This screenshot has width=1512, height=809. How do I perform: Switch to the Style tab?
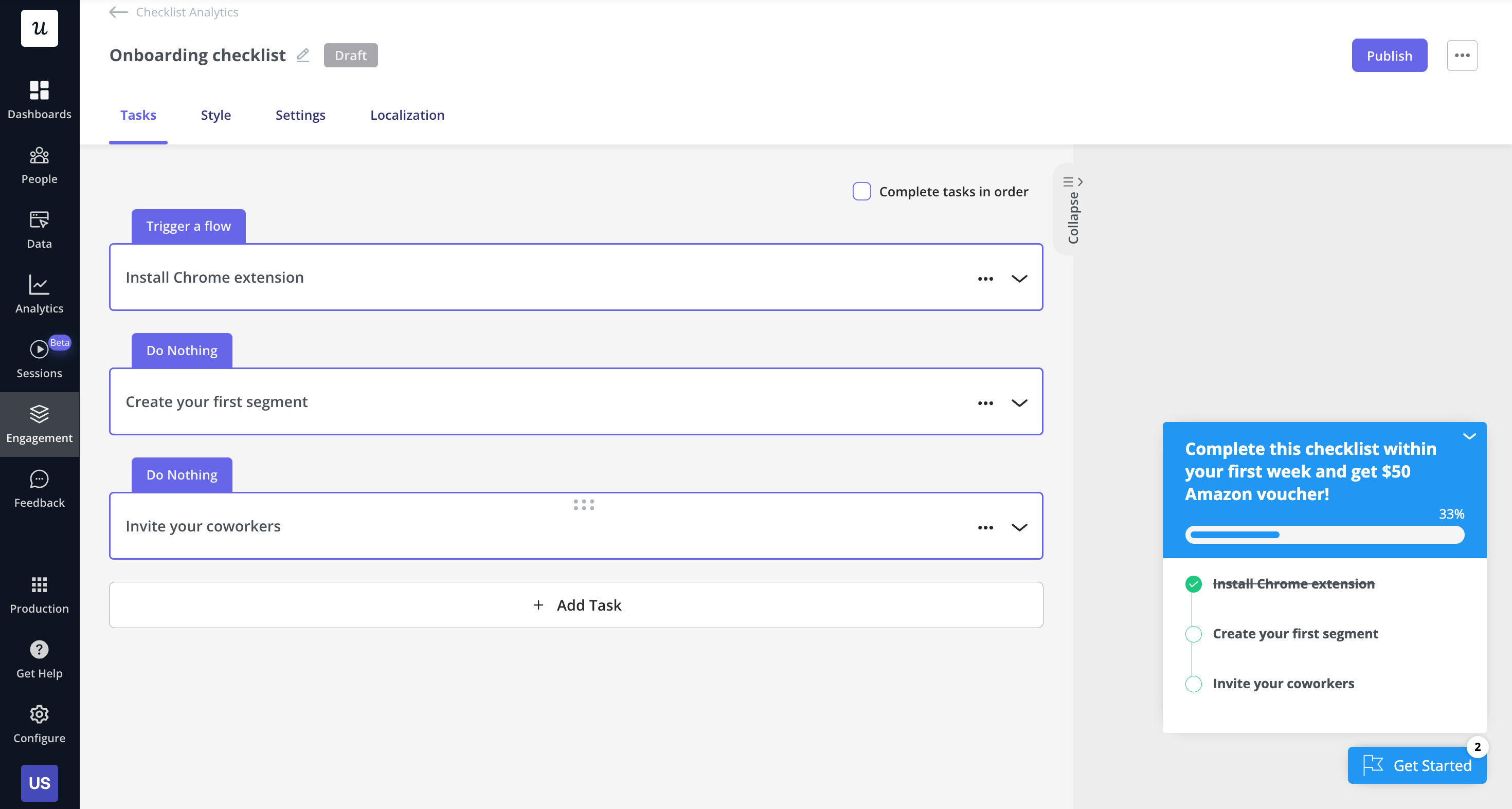click(216, 114)
